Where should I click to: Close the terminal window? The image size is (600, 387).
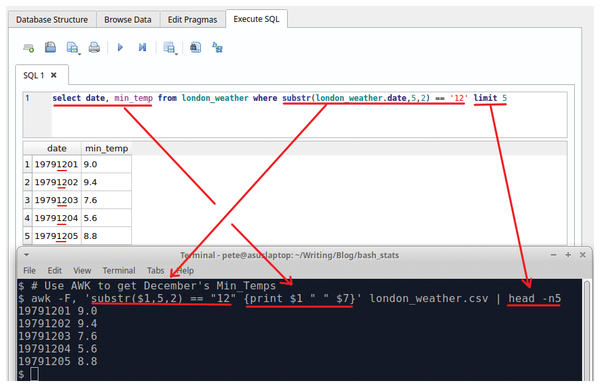pyautogui.click(x=582, y=255)
